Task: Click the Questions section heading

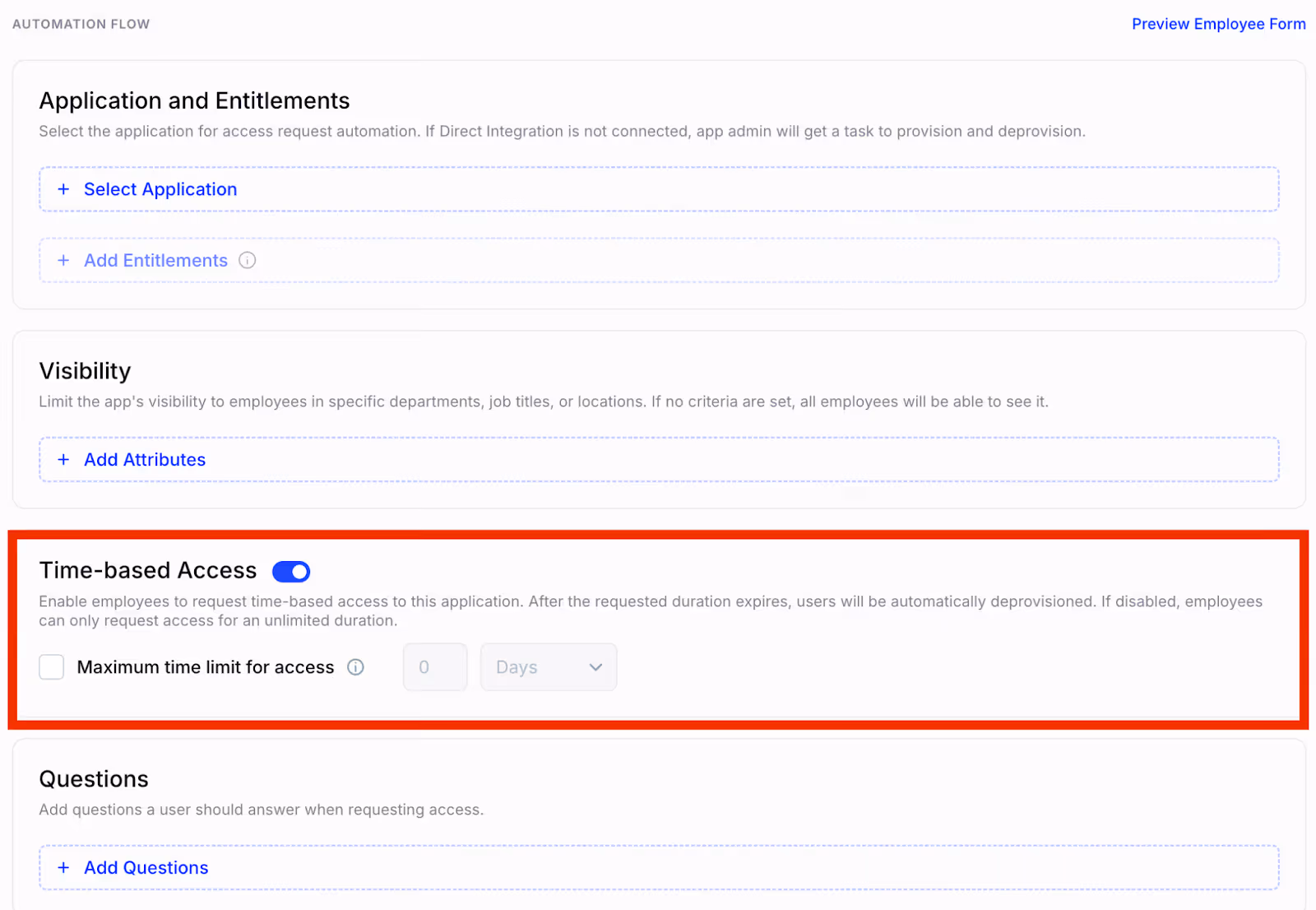Action: [x=94, y=778]
